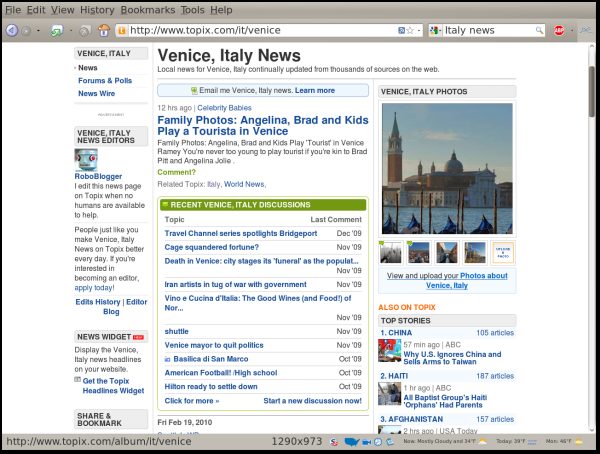Click the 'Learn more' email news link

click(x=315, y=91)
